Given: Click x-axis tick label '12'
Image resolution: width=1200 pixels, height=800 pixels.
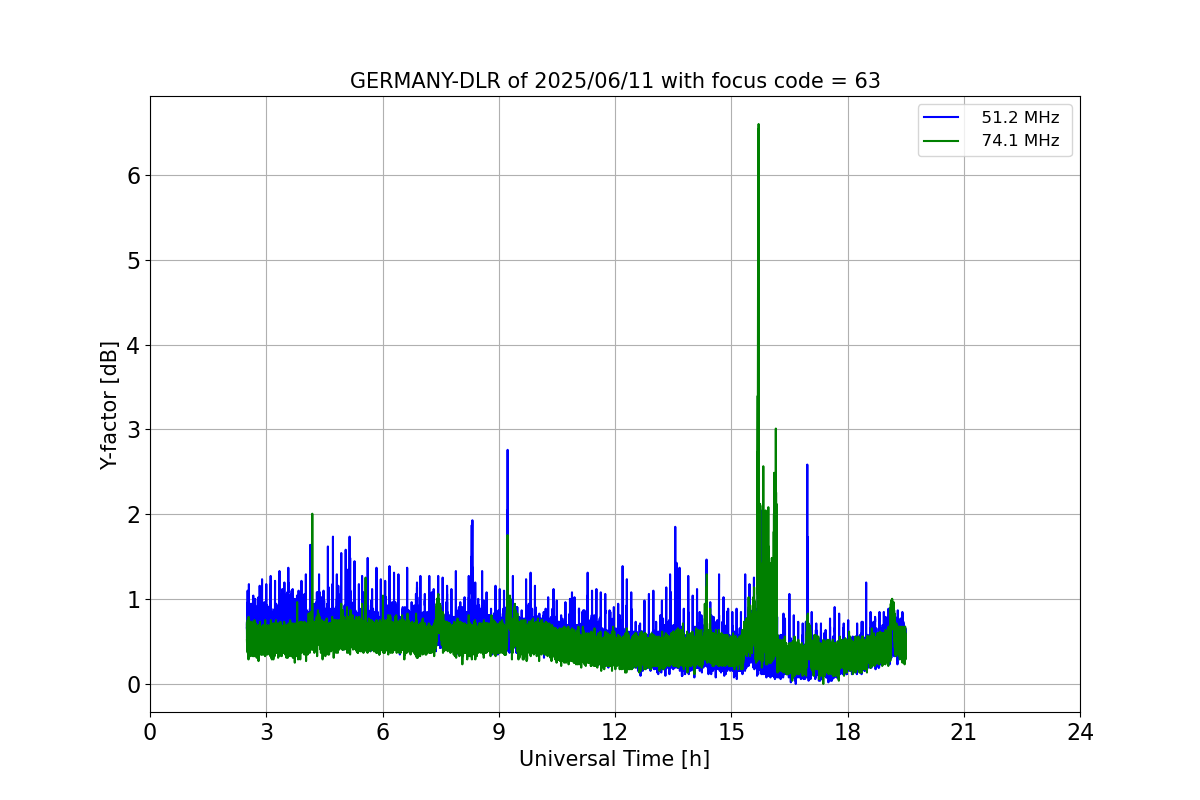Looking at the screenshot, I should coord(615,732).
